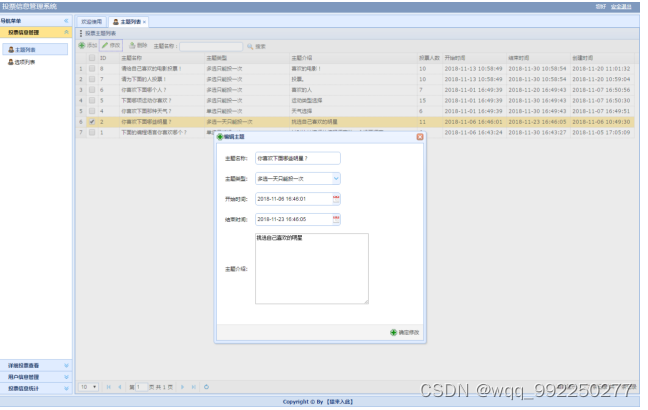Go to the last page in pager
This screenshot has height=410, width=648.
[193, 387]
